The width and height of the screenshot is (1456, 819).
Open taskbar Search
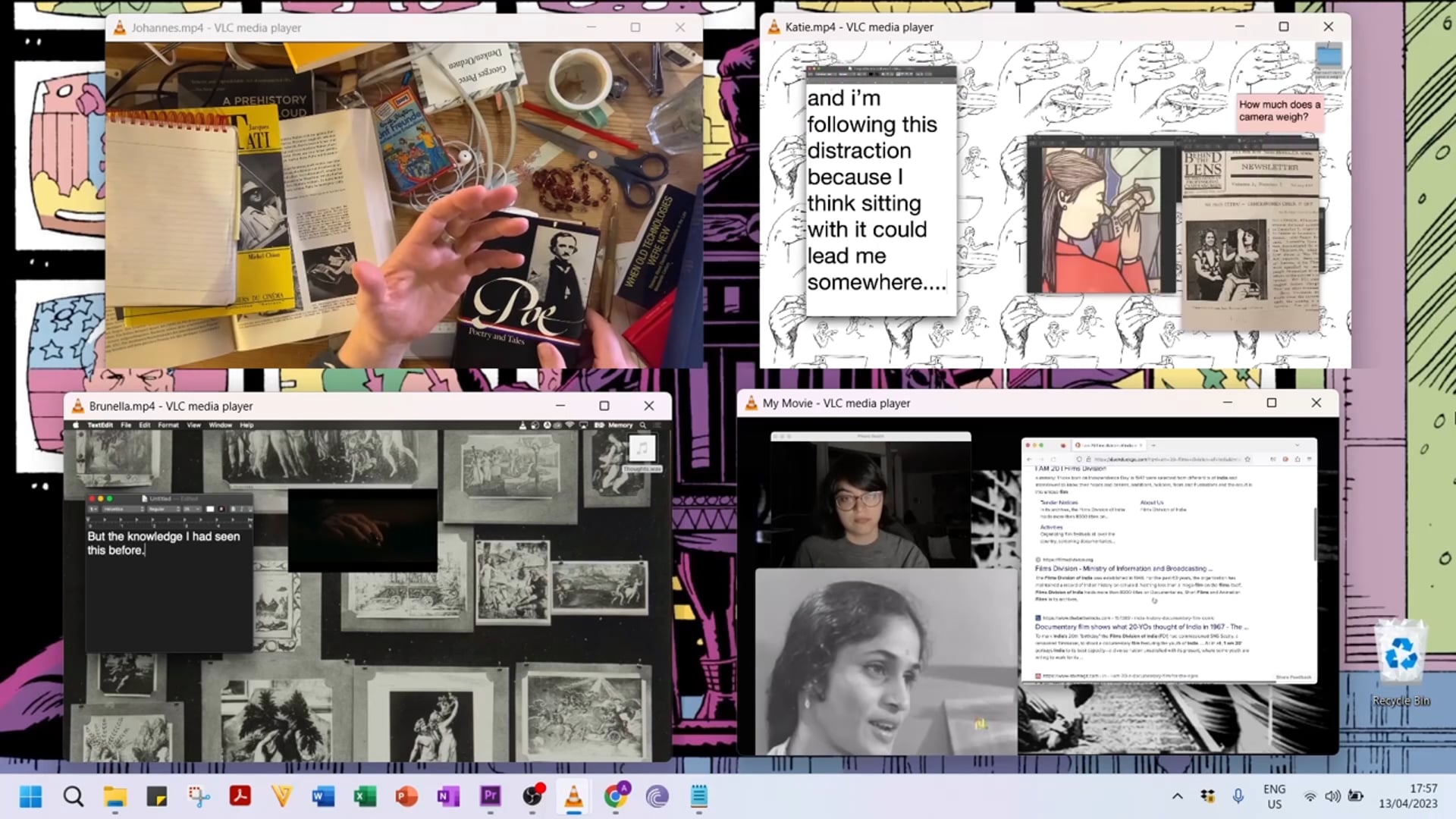tap(74, 796)
